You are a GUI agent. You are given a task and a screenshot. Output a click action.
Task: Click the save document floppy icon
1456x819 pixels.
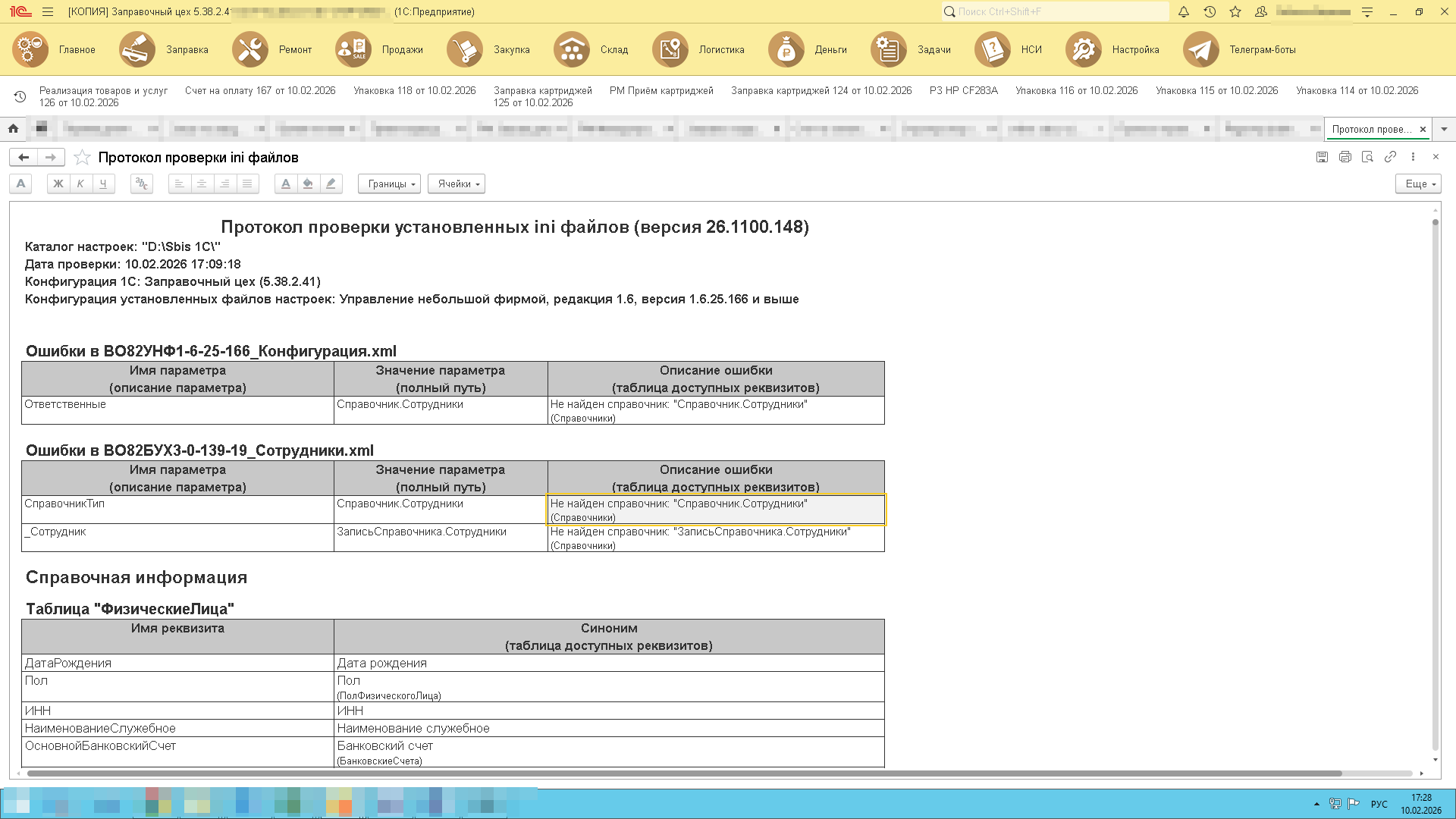pyautogui.click(x=1322, y=157)
